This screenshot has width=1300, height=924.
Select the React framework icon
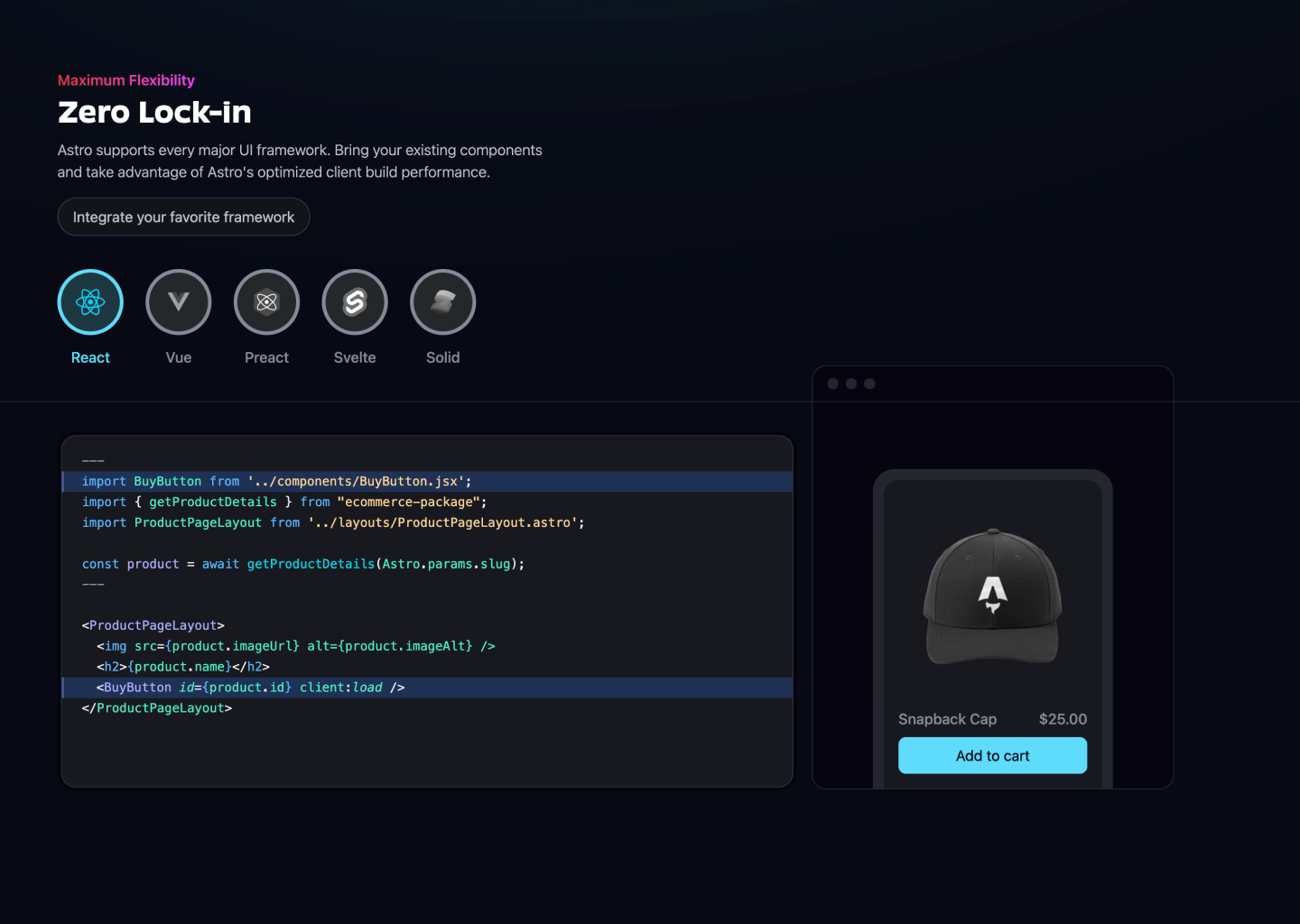(x=90, y=302)
